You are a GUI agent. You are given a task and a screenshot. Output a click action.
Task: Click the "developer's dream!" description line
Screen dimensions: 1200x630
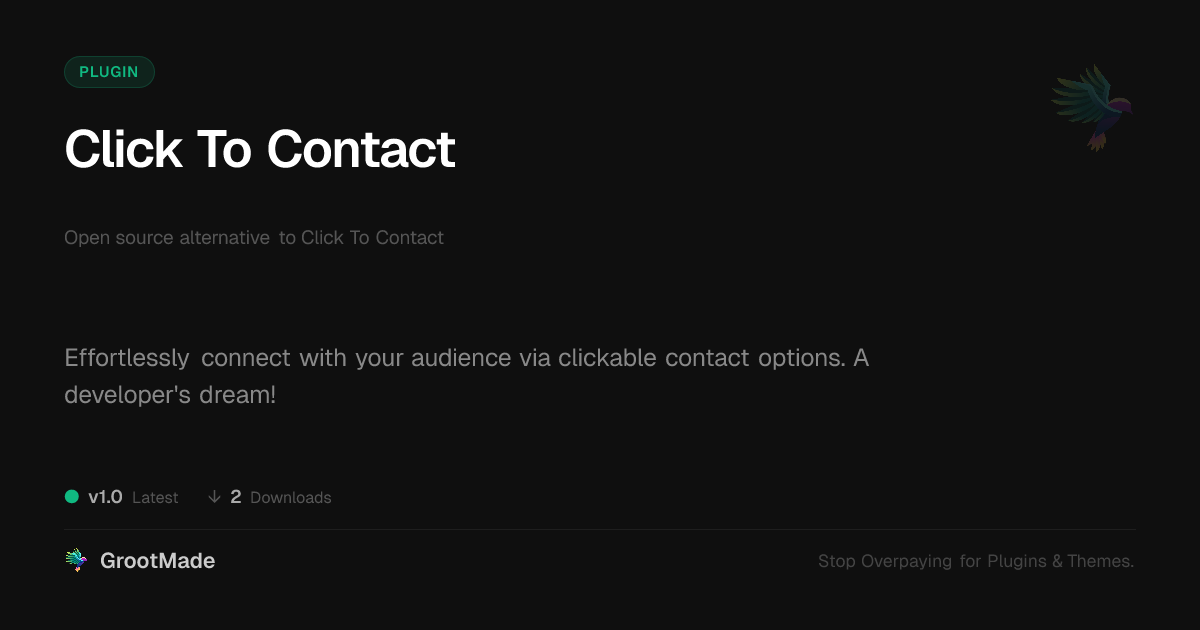click(x=170, y=395)
